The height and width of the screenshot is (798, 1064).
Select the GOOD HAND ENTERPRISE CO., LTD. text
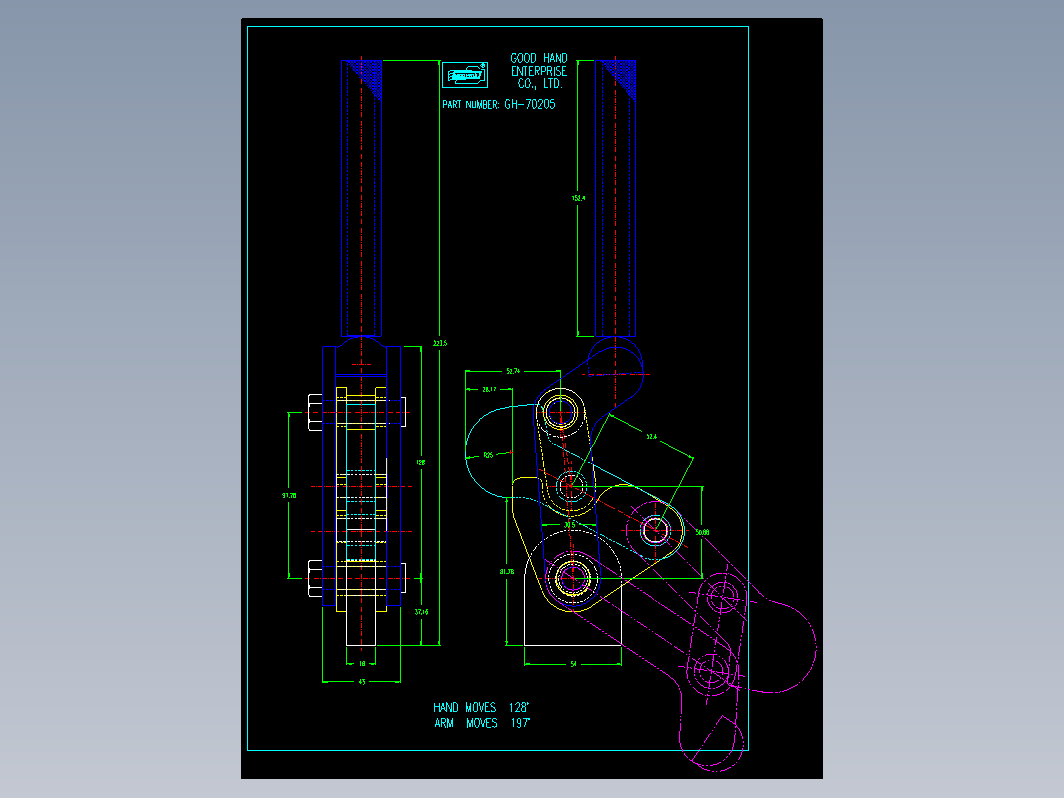539,71
